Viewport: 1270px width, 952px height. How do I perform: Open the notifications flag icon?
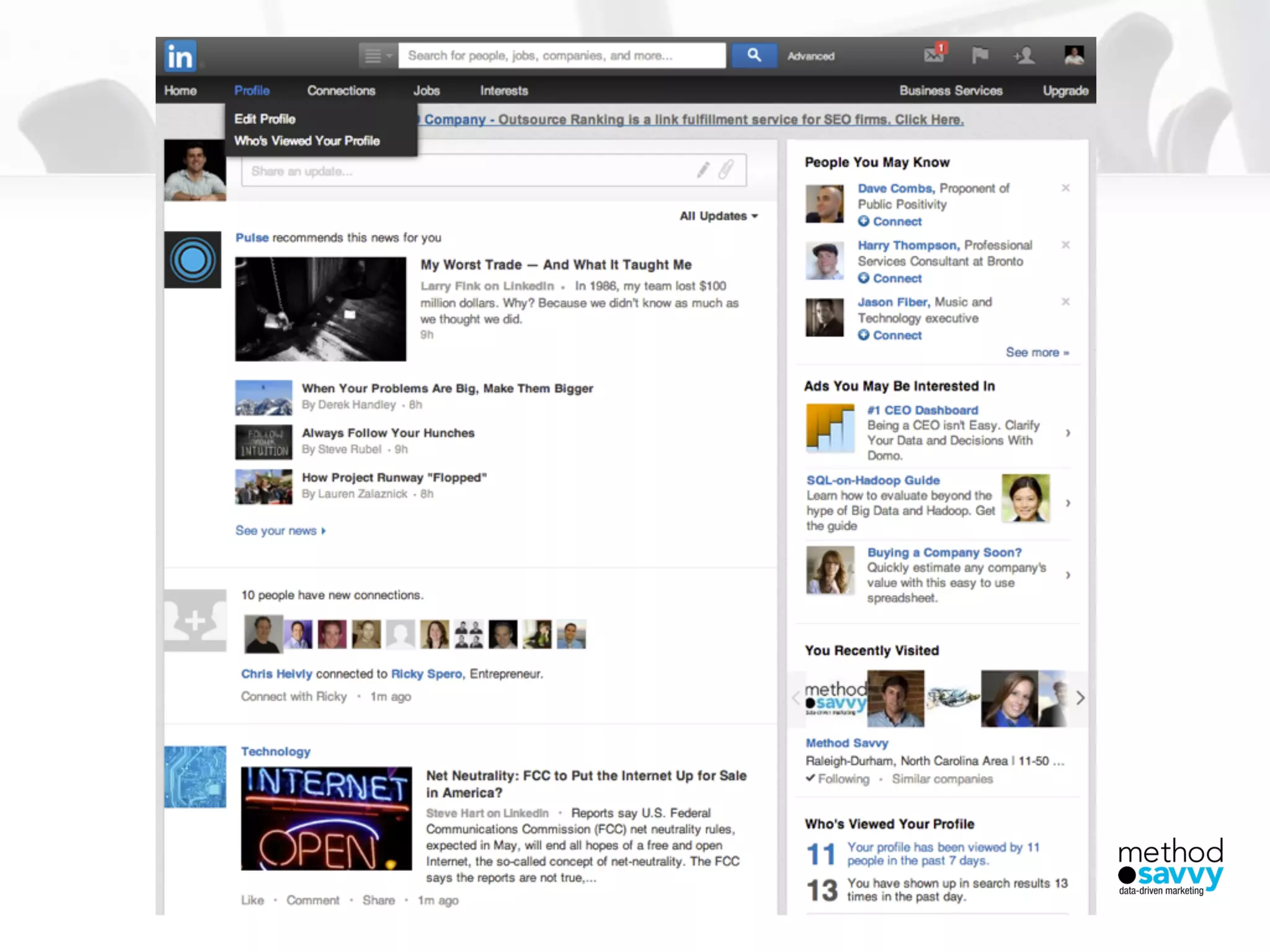point(980,55)
